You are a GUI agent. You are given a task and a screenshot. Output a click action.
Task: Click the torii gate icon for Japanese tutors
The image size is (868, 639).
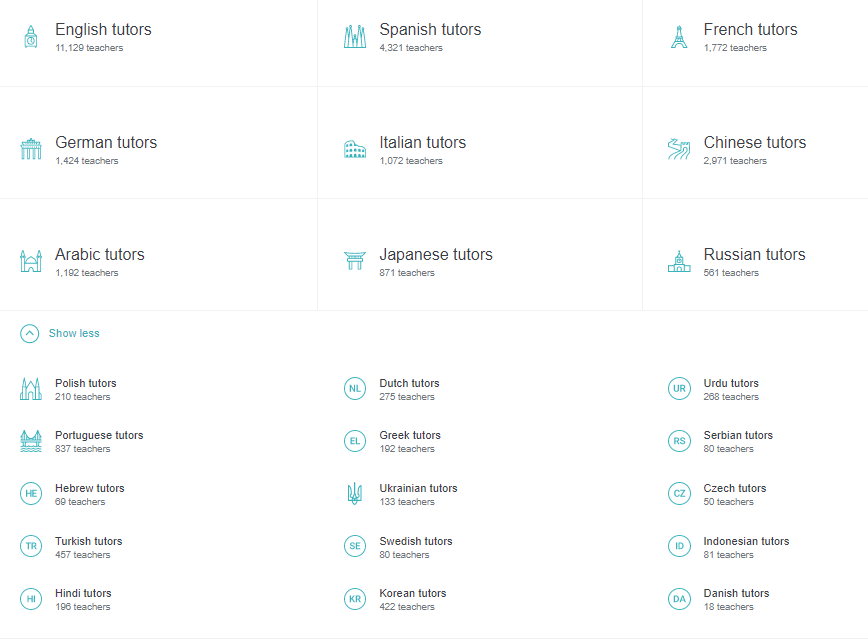click(x=355, y=262)
